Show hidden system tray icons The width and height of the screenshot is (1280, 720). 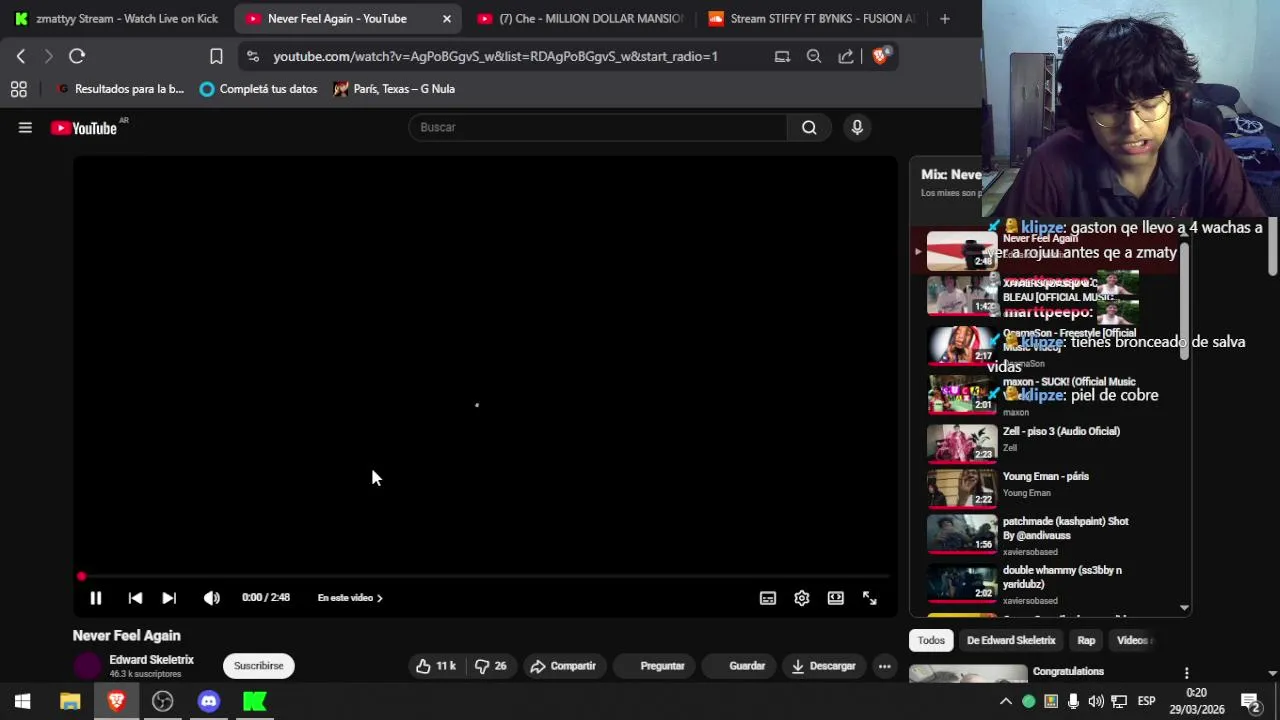(1006, 702)
